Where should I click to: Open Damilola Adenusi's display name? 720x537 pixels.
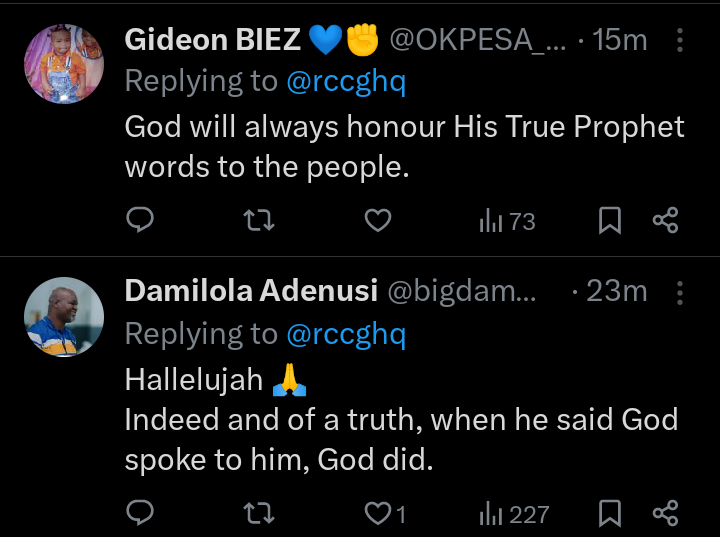pyautogui.click(x=251, y=291)
